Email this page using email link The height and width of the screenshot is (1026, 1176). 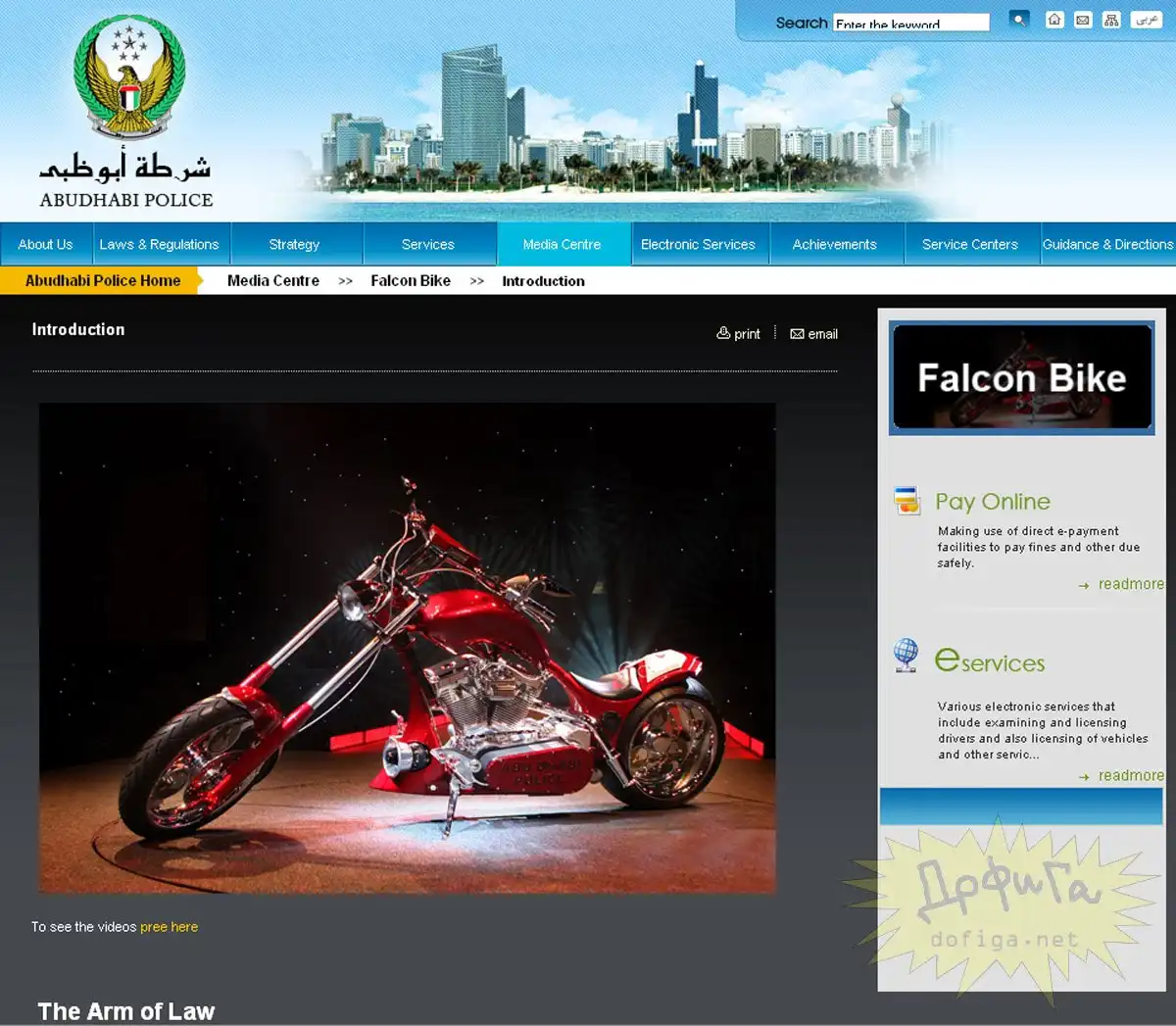click(x=814, y=334)
